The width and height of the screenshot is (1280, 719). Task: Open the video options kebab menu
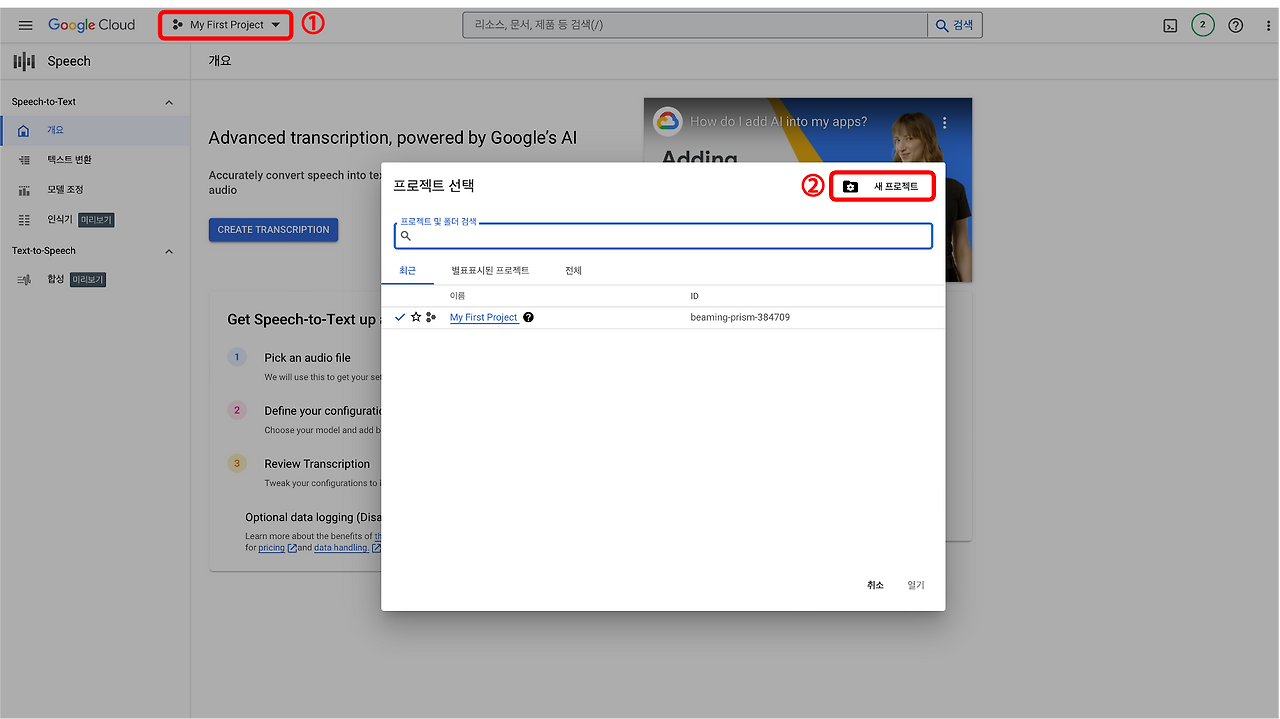pyautogui.click(x=943, y=121)
